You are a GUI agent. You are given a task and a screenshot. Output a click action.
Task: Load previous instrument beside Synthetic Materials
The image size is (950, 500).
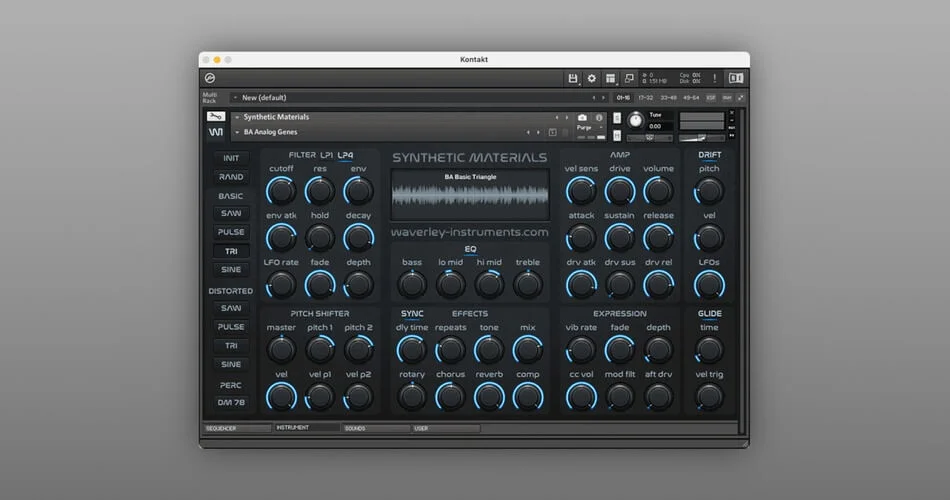pyautogui.click(x=557, y=118)
